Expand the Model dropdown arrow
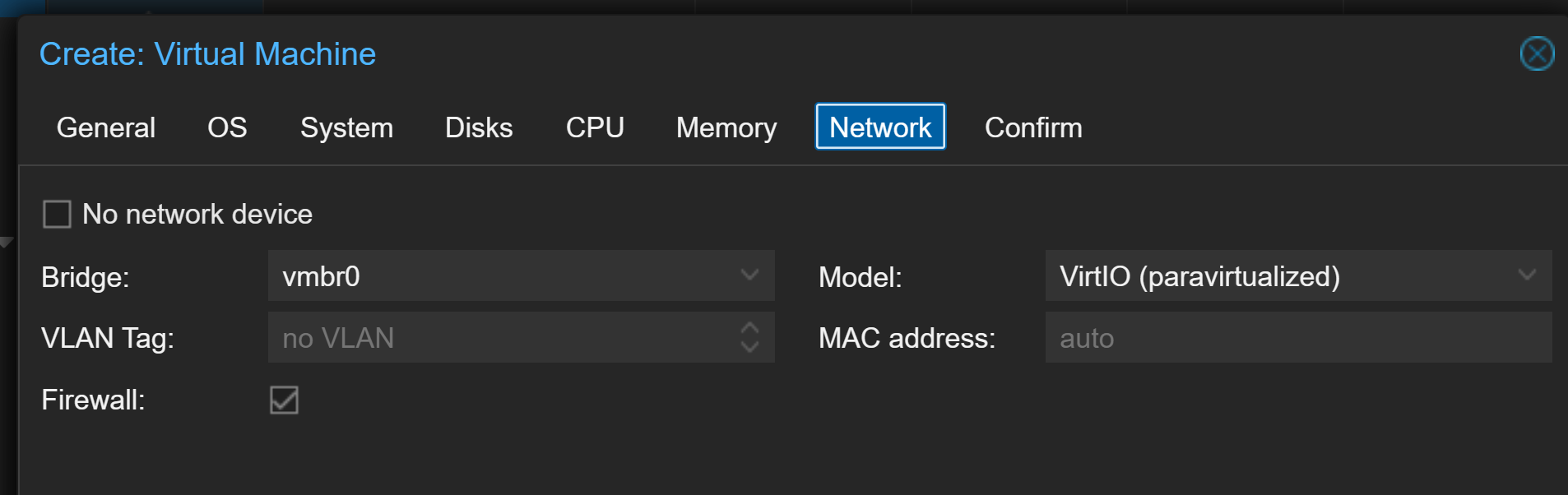Screen dimensions: 1568x495 [x=1527, y=275]
